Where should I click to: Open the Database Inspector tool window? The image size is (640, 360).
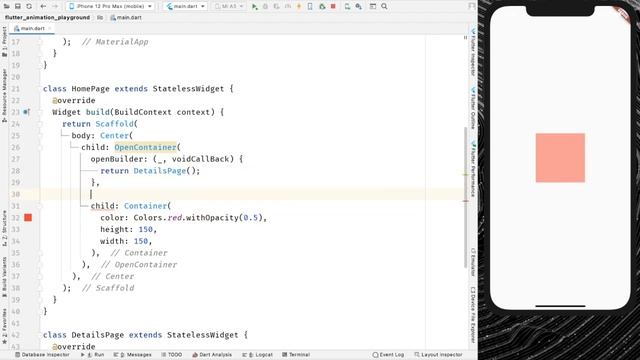[x=42, y=355]
